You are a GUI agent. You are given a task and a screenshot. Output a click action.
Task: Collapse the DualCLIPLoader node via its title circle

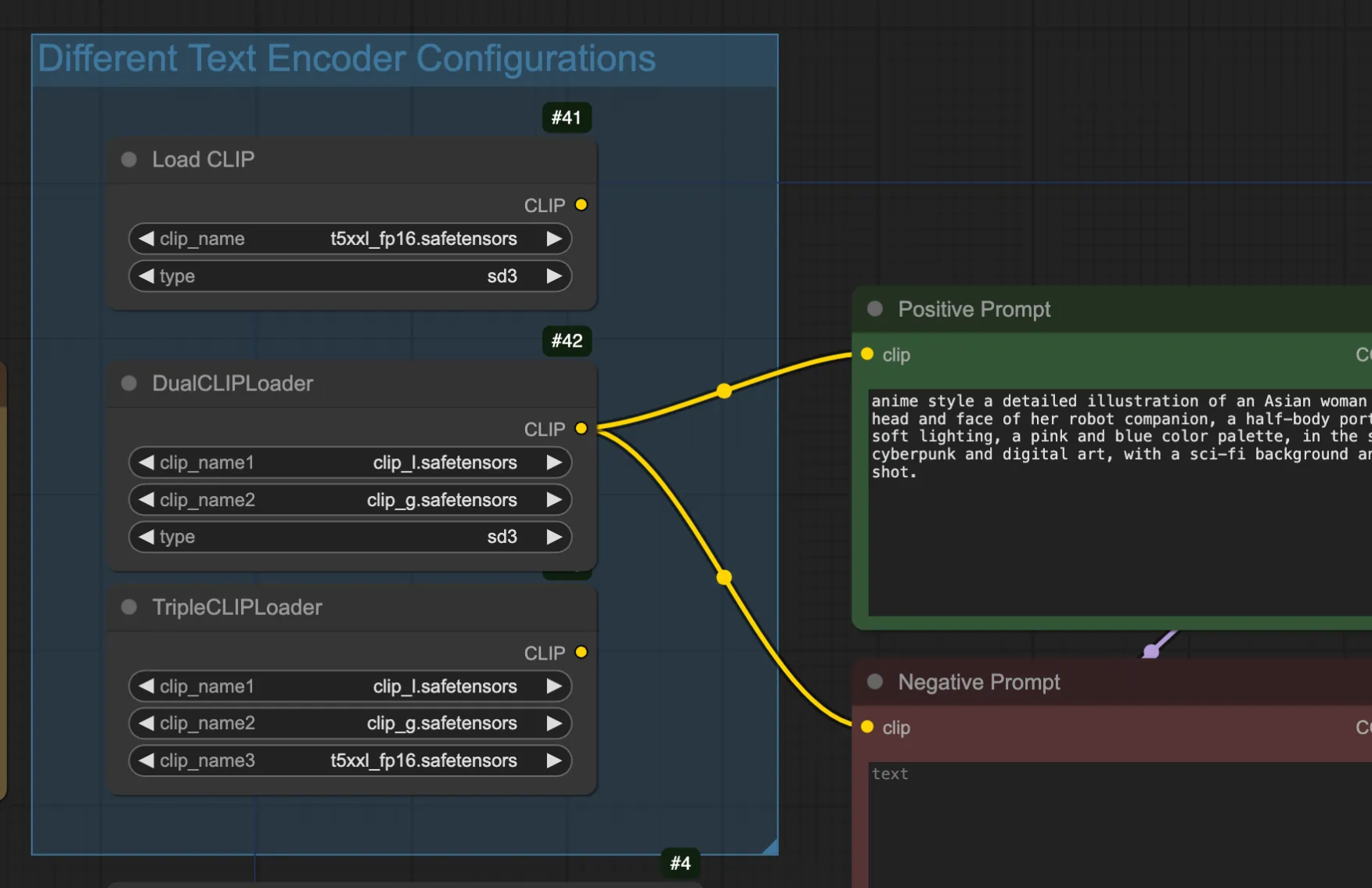128,383
